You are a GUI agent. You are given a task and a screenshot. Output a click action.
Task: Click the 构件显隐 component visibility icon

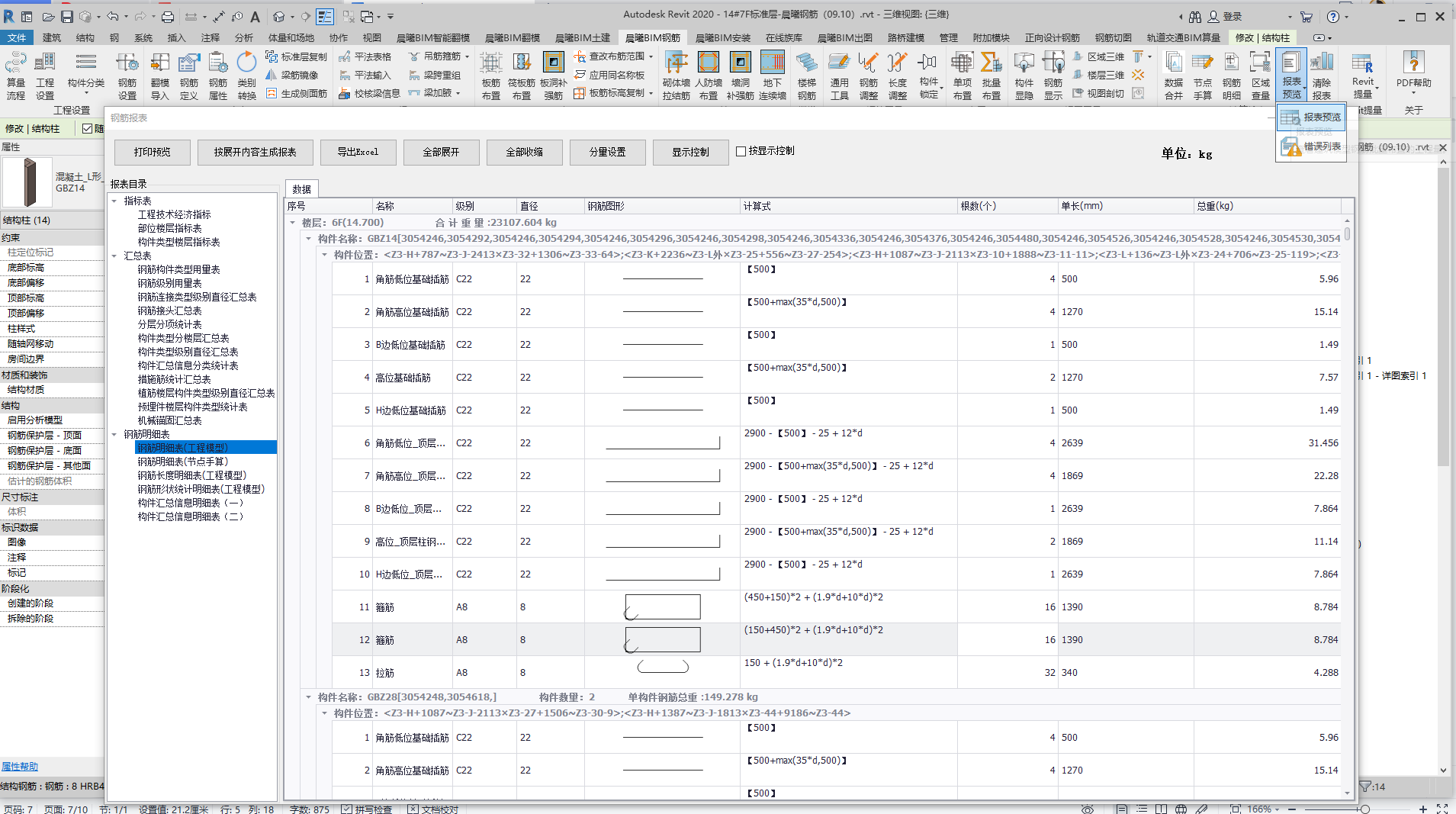tap(1024, 76)
